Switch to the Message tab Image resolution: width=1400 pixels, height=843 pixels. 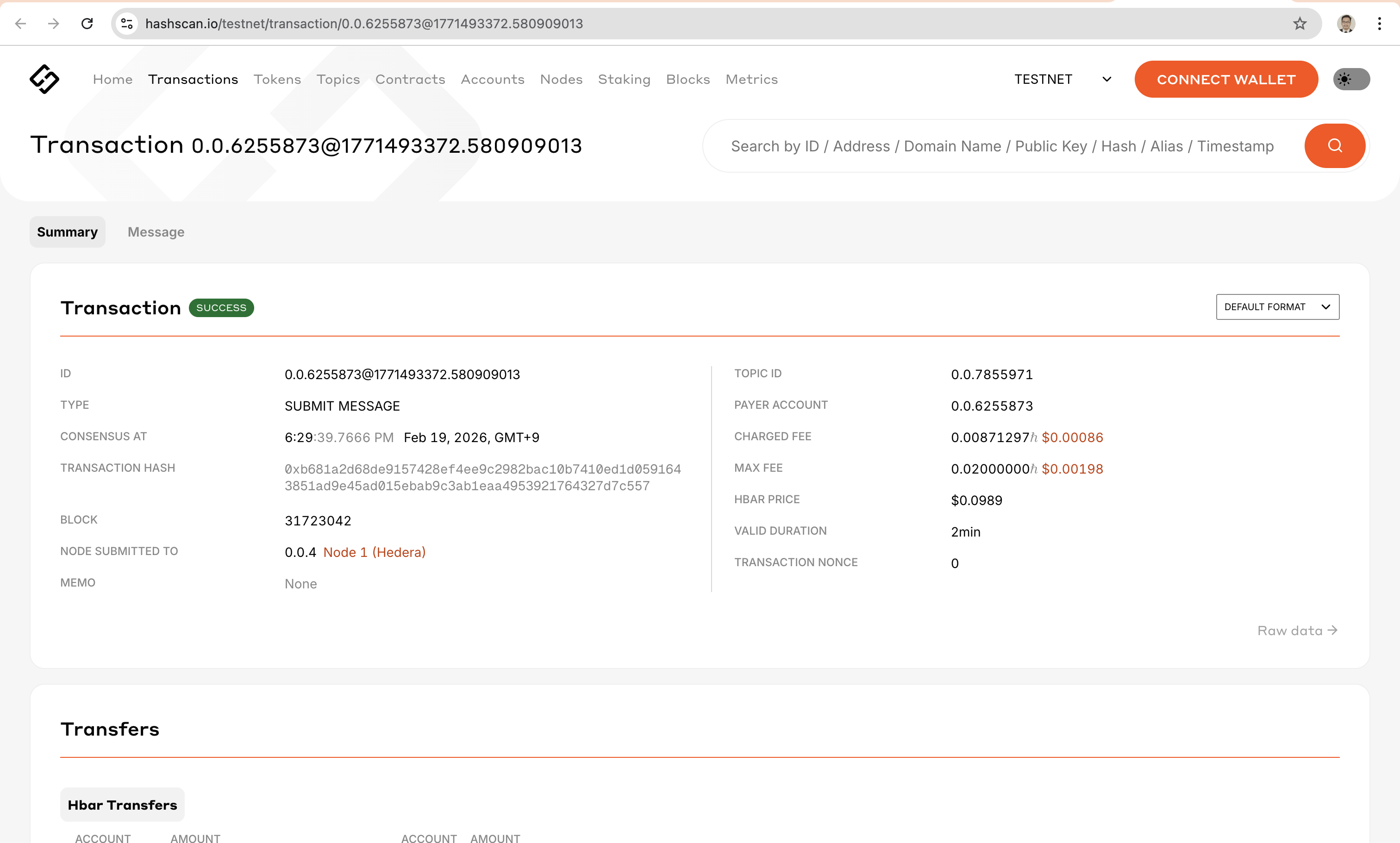(x=156, y=232)
